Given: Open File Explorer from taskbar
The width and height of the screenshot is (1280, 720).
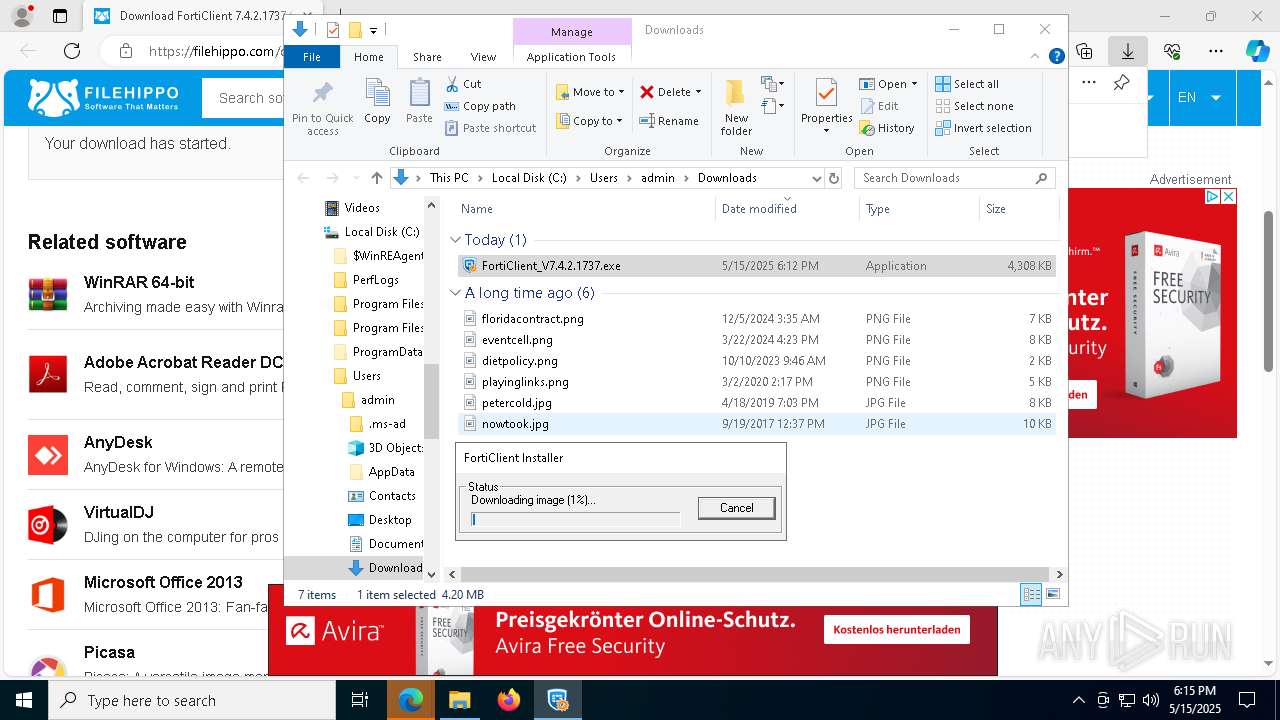Looking at the screenshot, I should coord(460,700).
